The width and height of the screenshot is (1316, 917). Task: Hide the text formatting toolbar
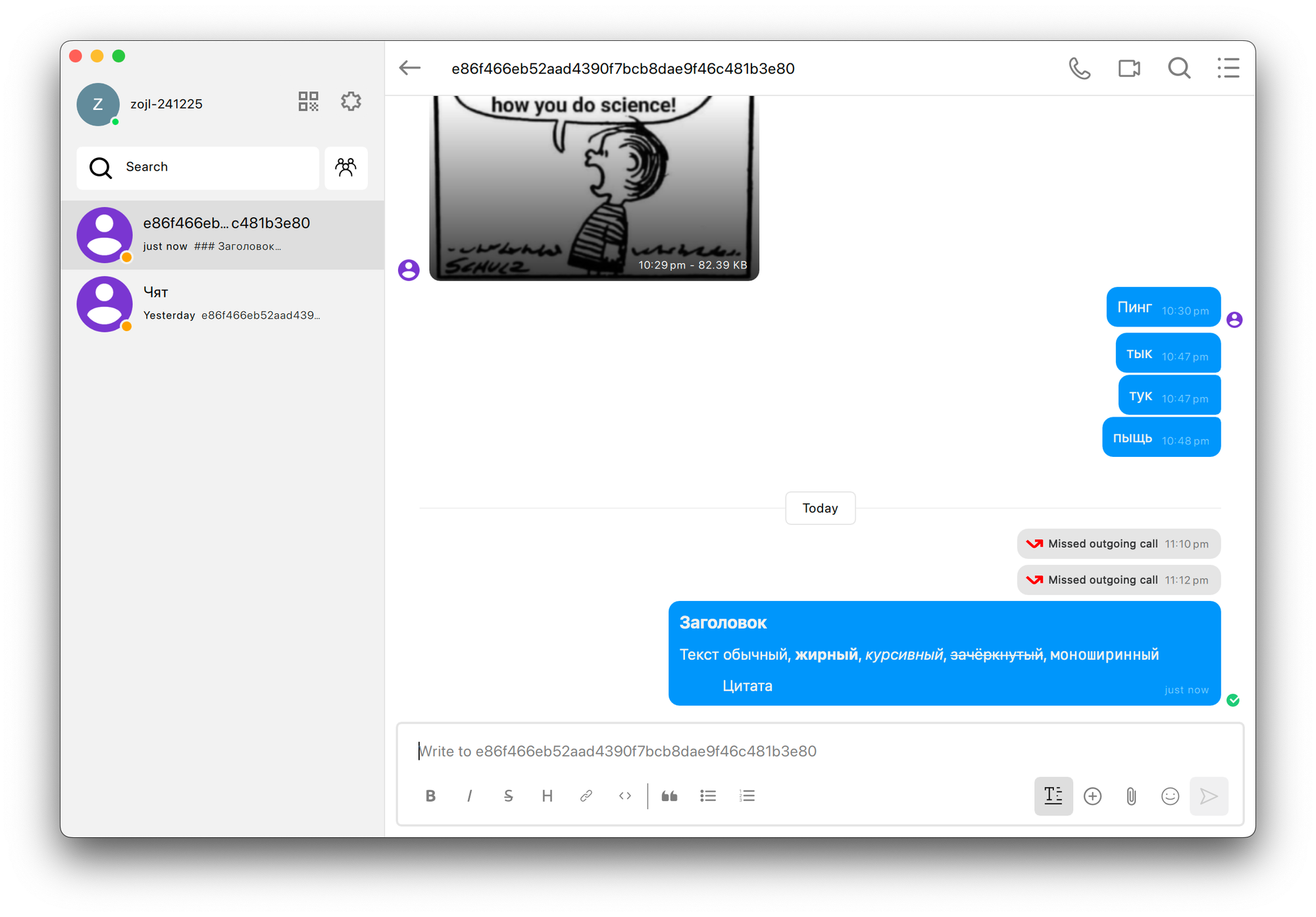1053,796
